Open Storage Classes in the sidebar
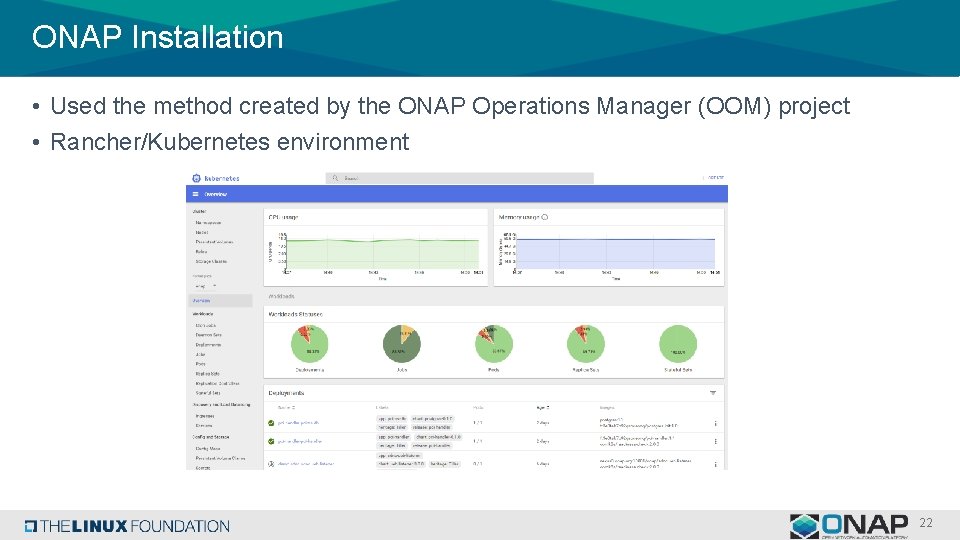960x540 pixels. (211, 261)
